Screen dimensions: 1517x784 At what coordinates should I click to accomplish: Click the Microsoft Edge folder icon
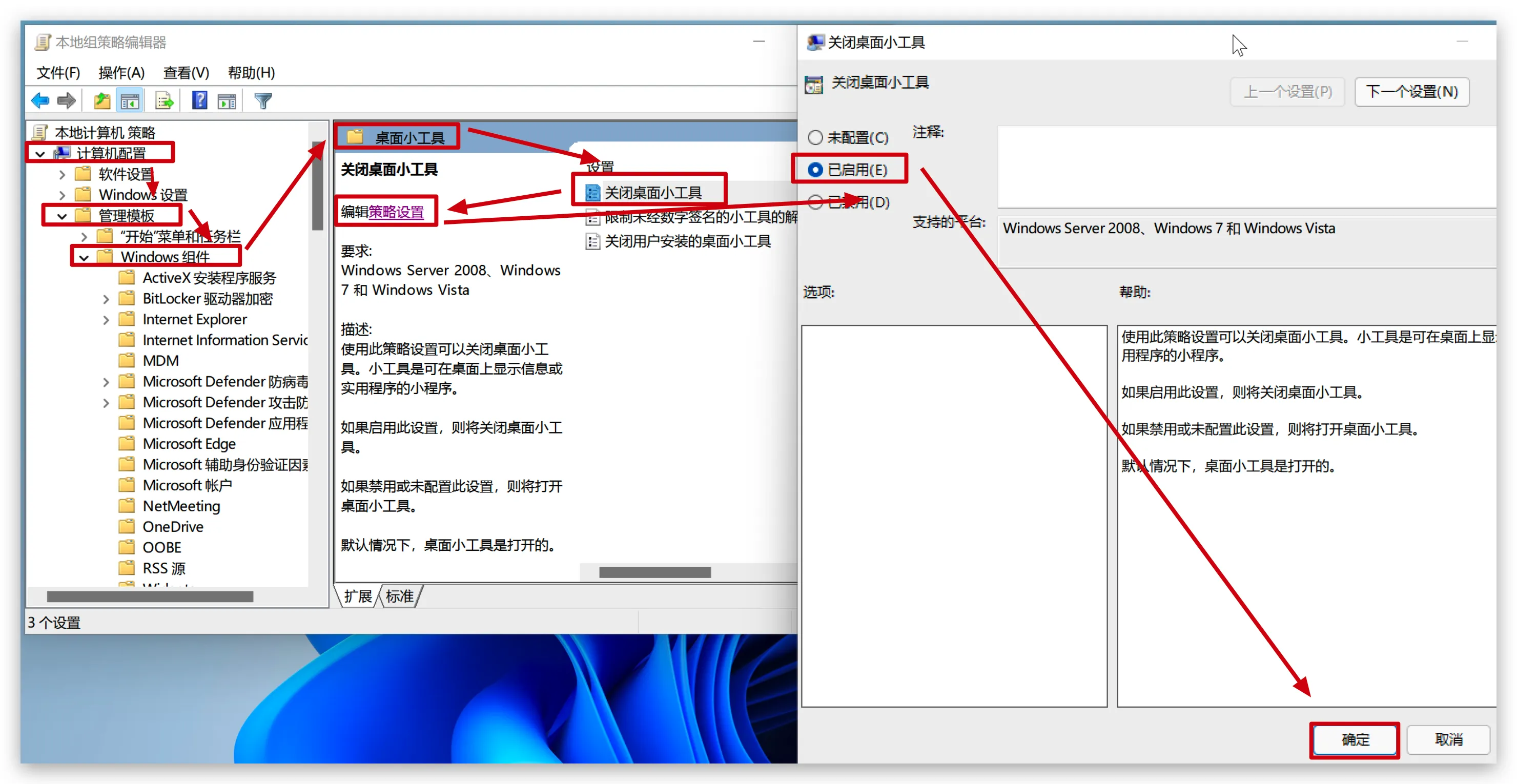point(127,443)
